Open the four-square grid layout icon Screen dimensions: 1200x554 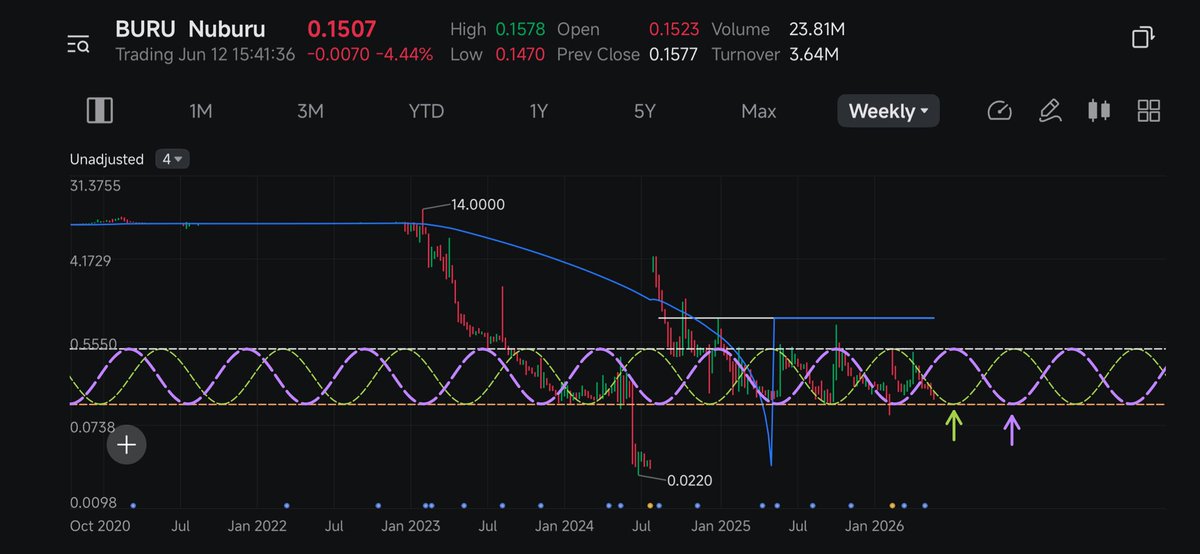click(x=1149, y=111)
